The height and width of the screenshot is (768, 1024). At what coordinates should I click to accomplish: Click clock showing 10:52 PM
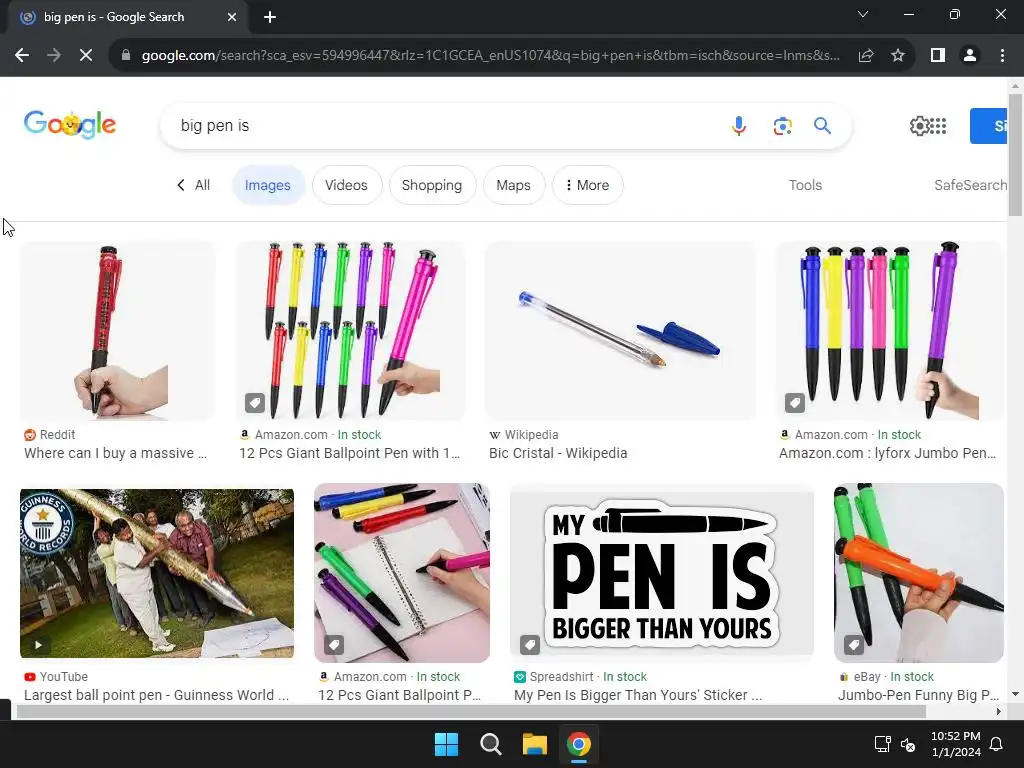tap(955, 736)
